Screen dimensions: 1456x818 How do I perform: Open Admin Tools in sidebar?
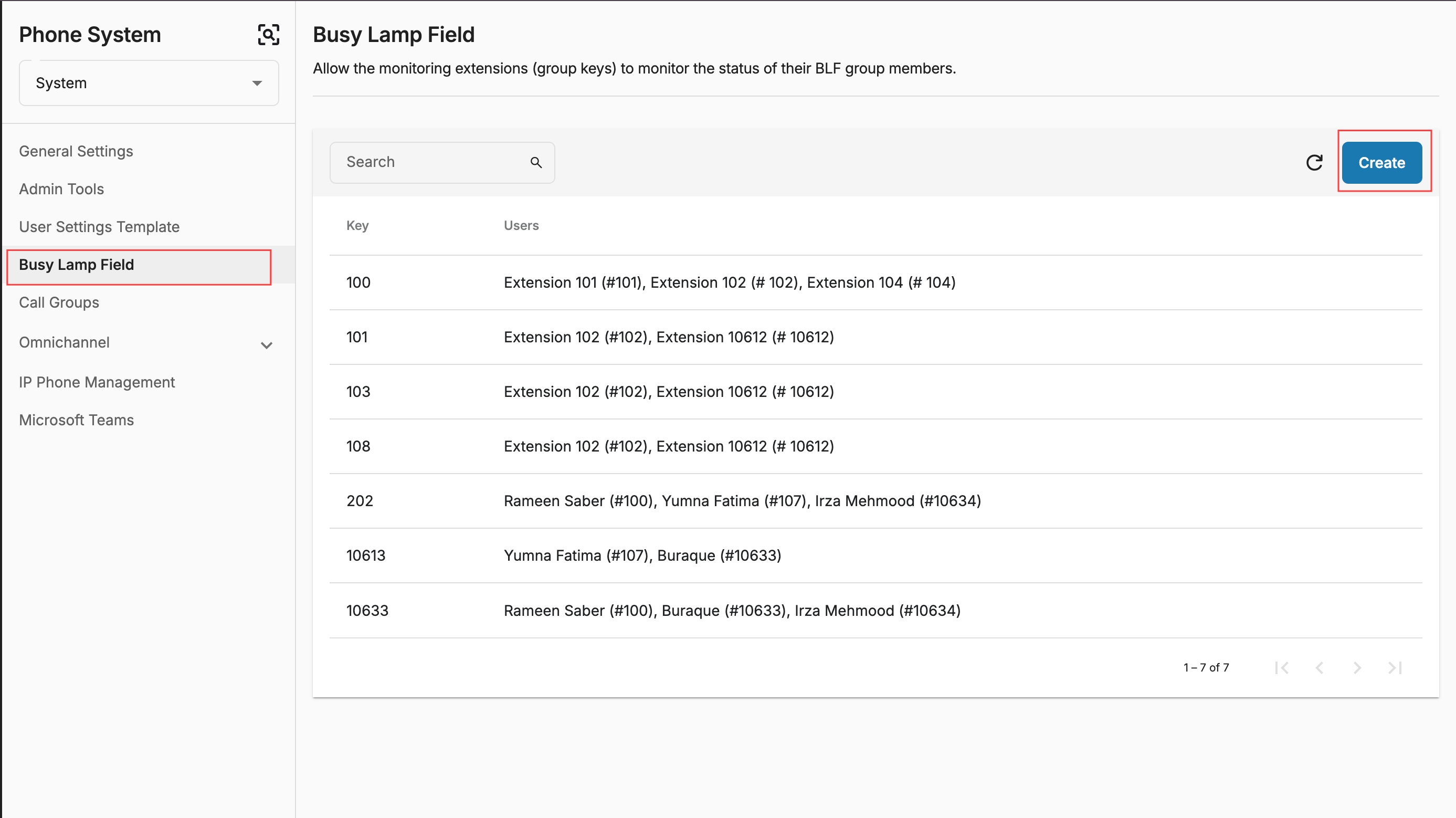(61, 189)
